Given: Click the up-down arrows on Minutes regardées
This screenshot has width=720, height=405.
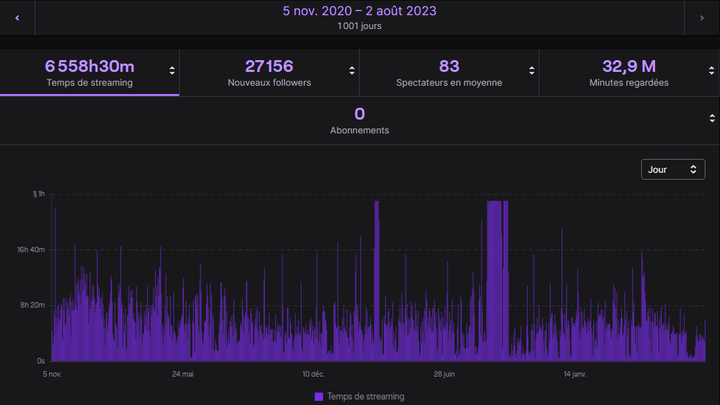Looking at the screenshot, I should pyautogui.click(x=711, y=70).
